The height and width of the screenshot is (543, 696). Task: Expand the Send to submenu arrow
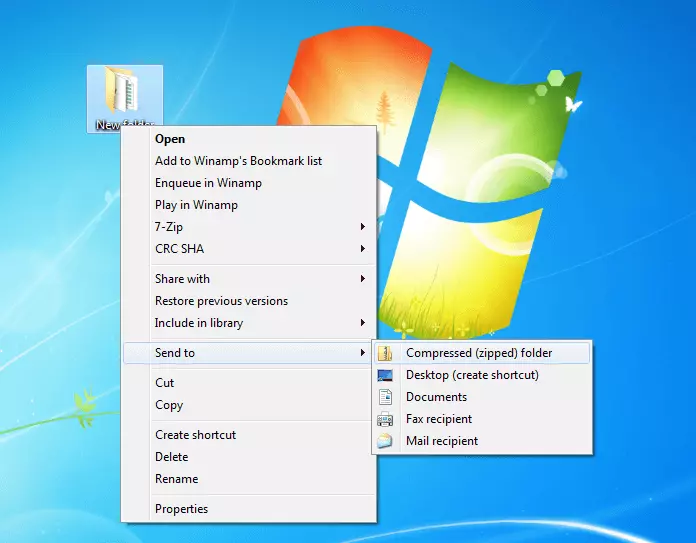pyautogui.click(x=363, y=353)
